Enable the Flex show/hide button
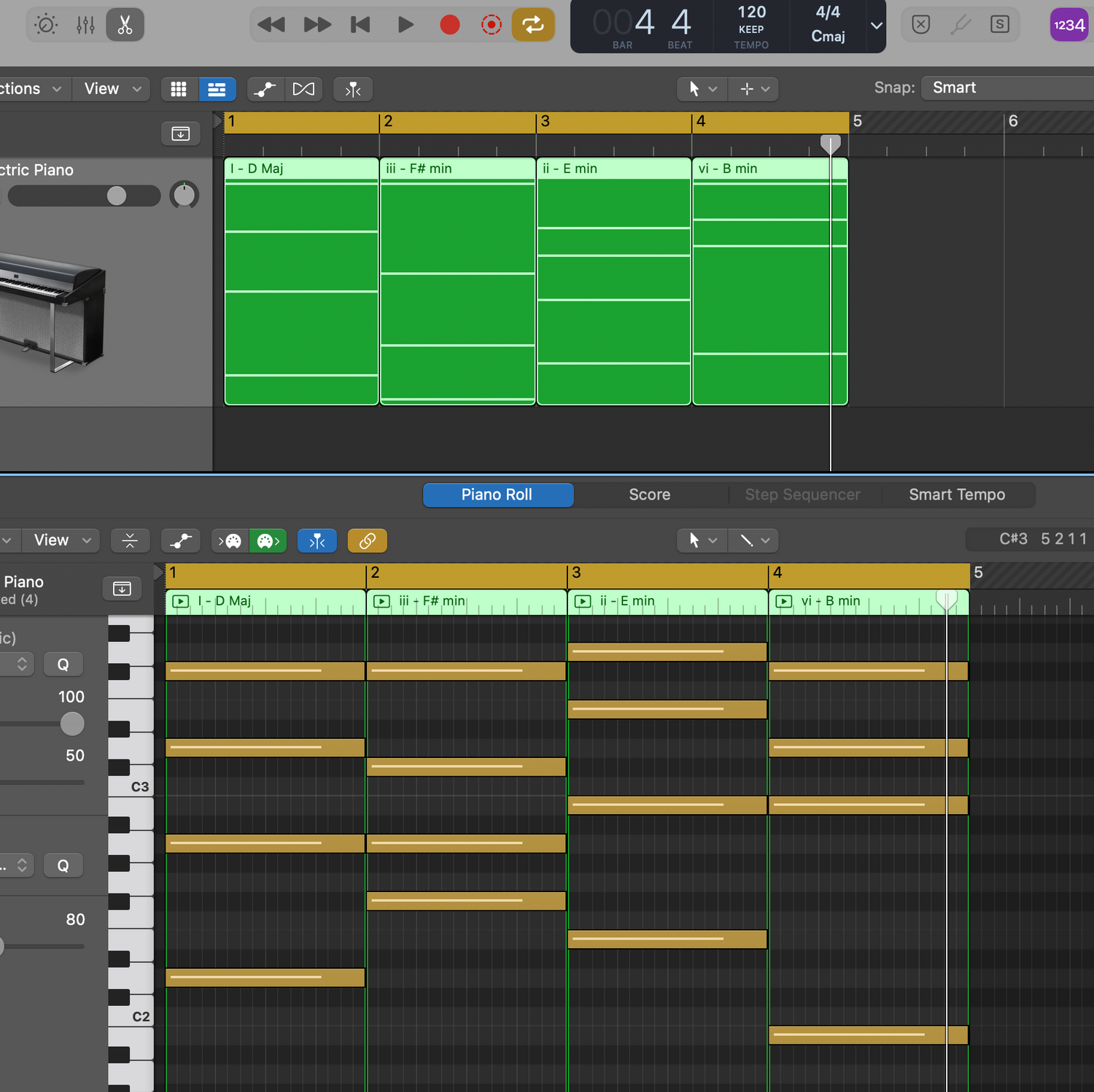Viewport: 1094px width, 1092px height. (303, 89)
